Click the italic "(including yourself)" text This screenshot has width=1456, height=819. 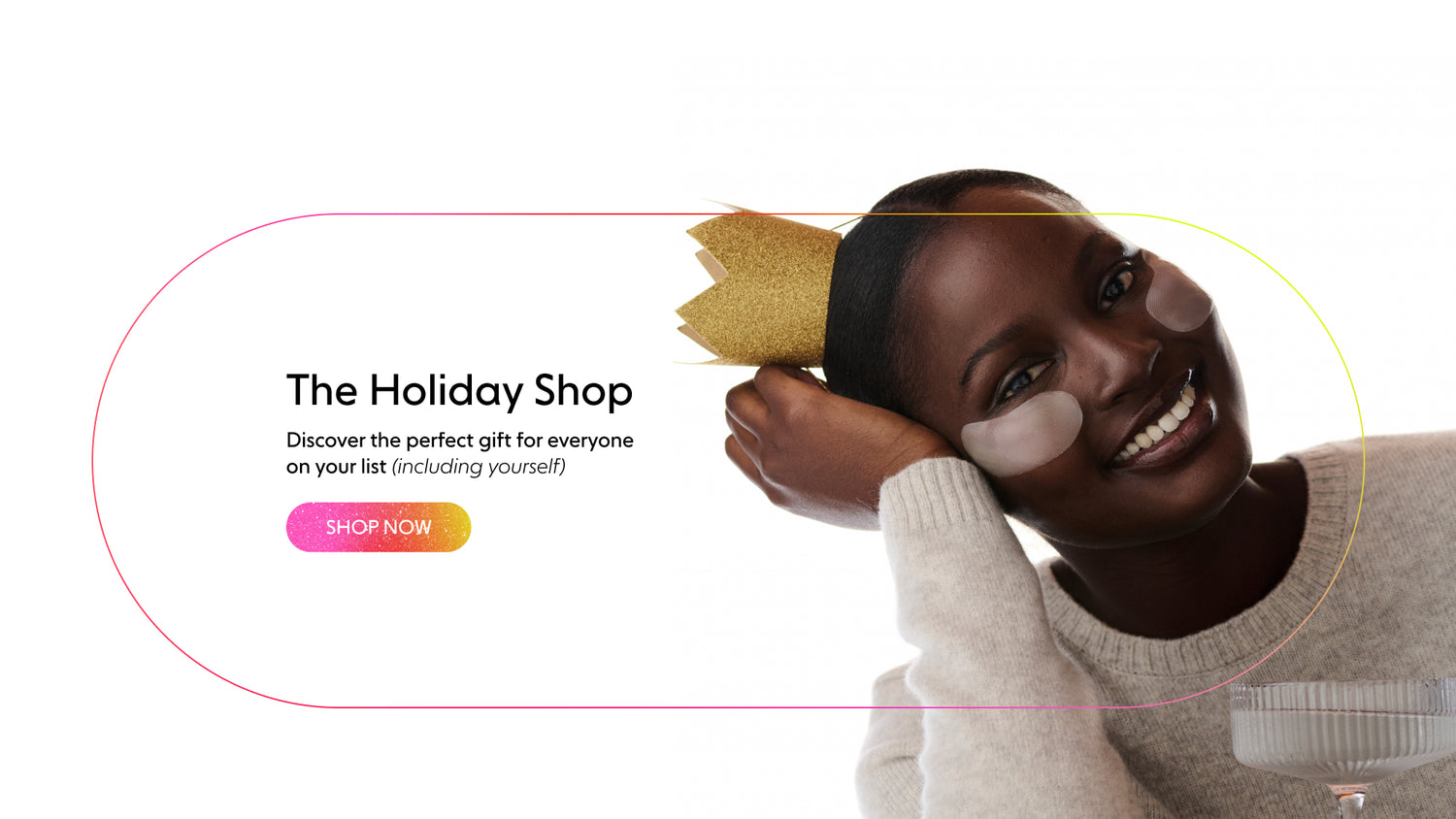tap(479, 467)
